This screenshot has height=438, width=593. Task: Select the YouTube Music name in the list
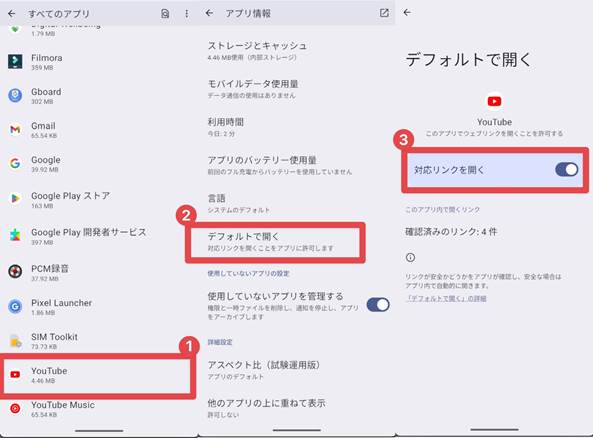(x=63, y=405)
